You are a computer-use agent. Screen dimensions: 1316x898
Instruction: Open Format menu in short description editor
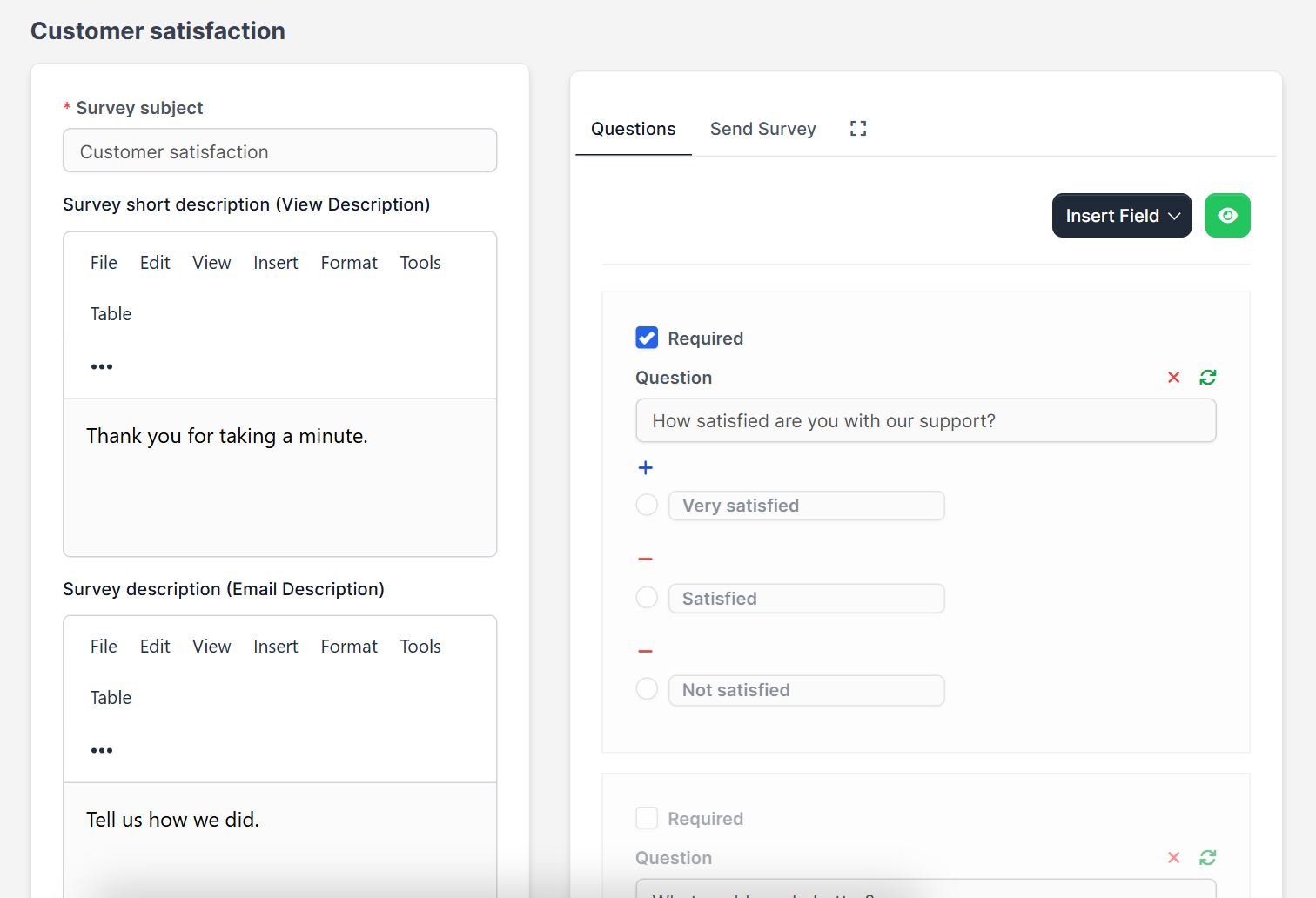(x=349, y=263)
